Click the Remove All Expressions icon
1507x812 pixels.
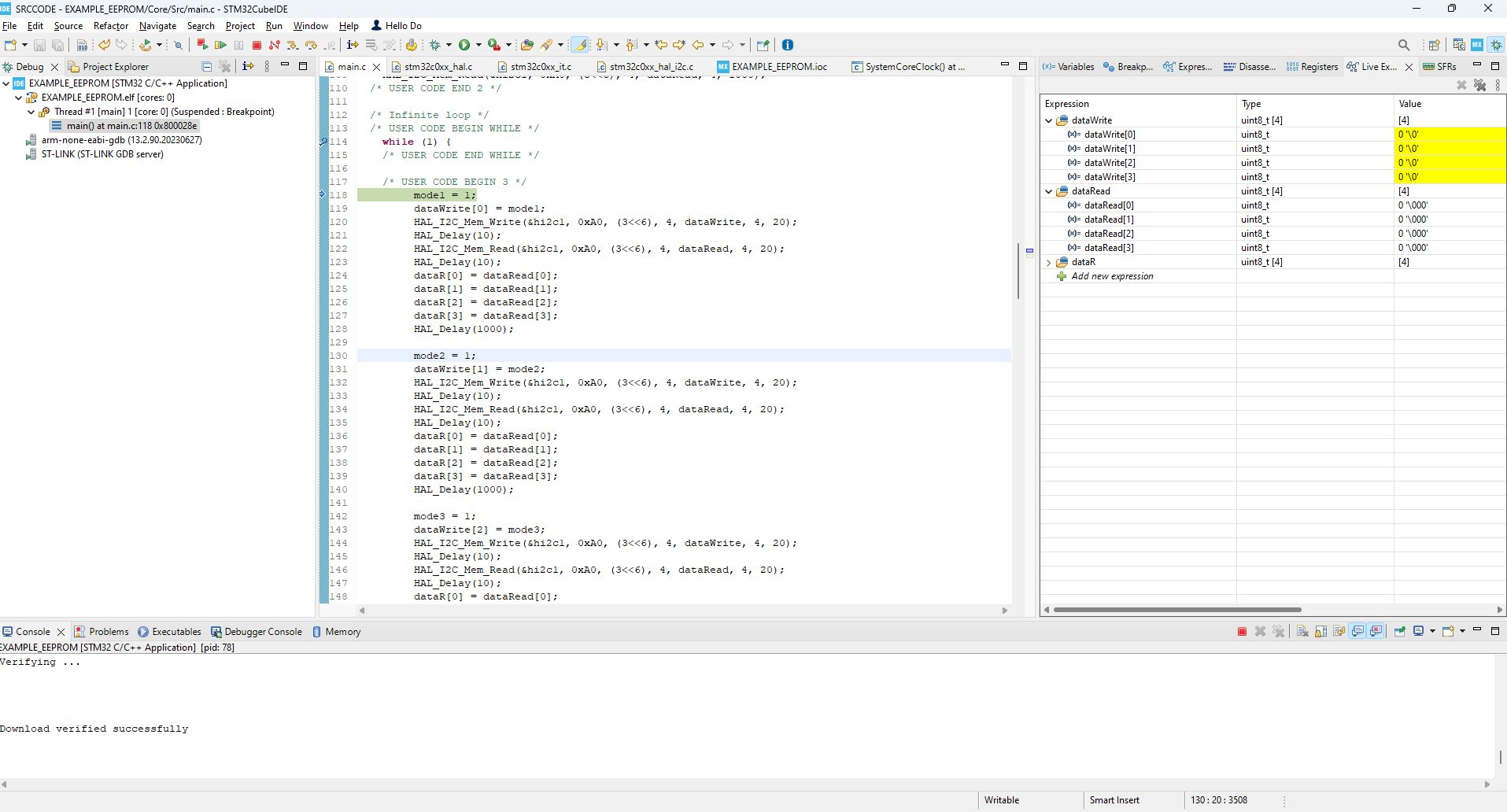(x=1479, y=85)
